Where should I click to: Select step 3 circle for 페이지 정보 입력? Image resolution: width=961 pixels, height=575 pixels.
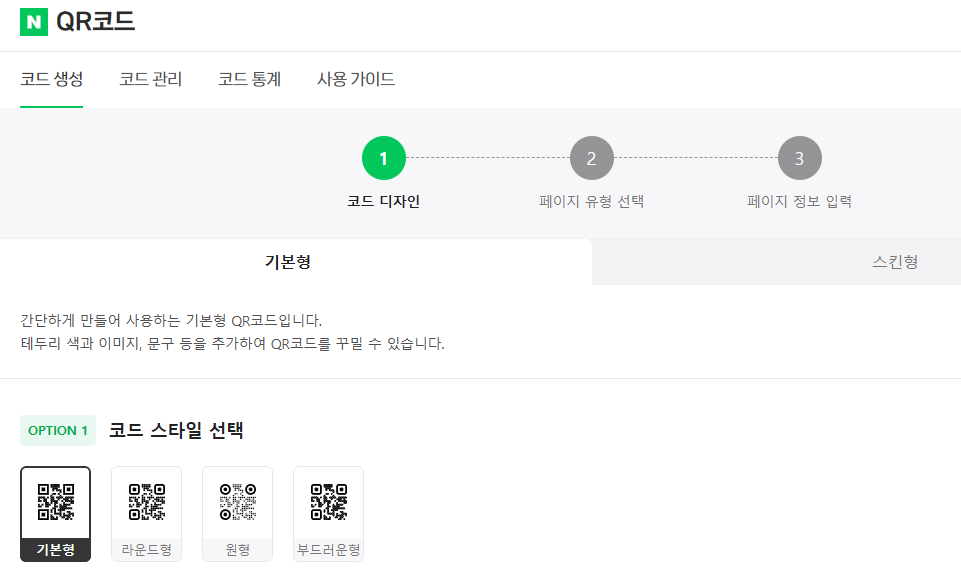[x=799, y=158]
